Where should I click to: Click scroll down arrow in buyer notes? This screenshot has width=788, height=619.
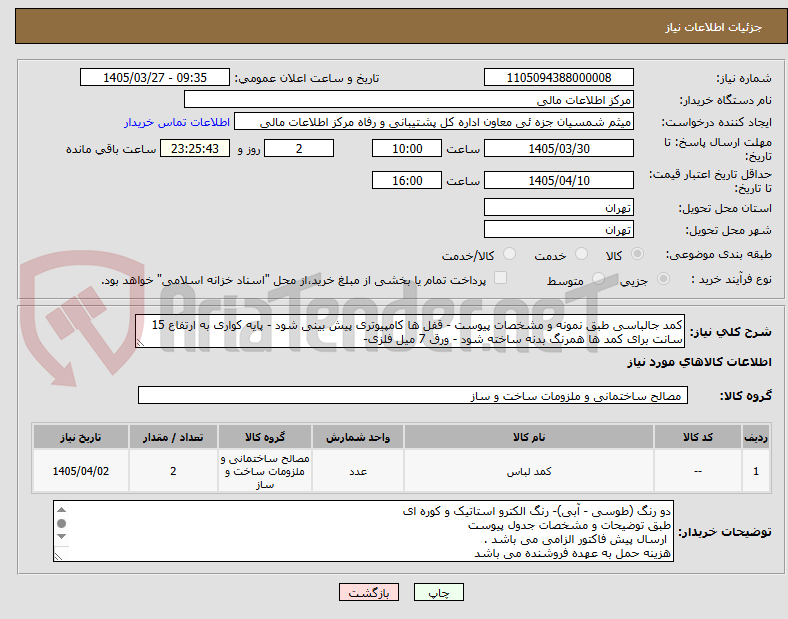pyautogui.click(x=61, y=537)
